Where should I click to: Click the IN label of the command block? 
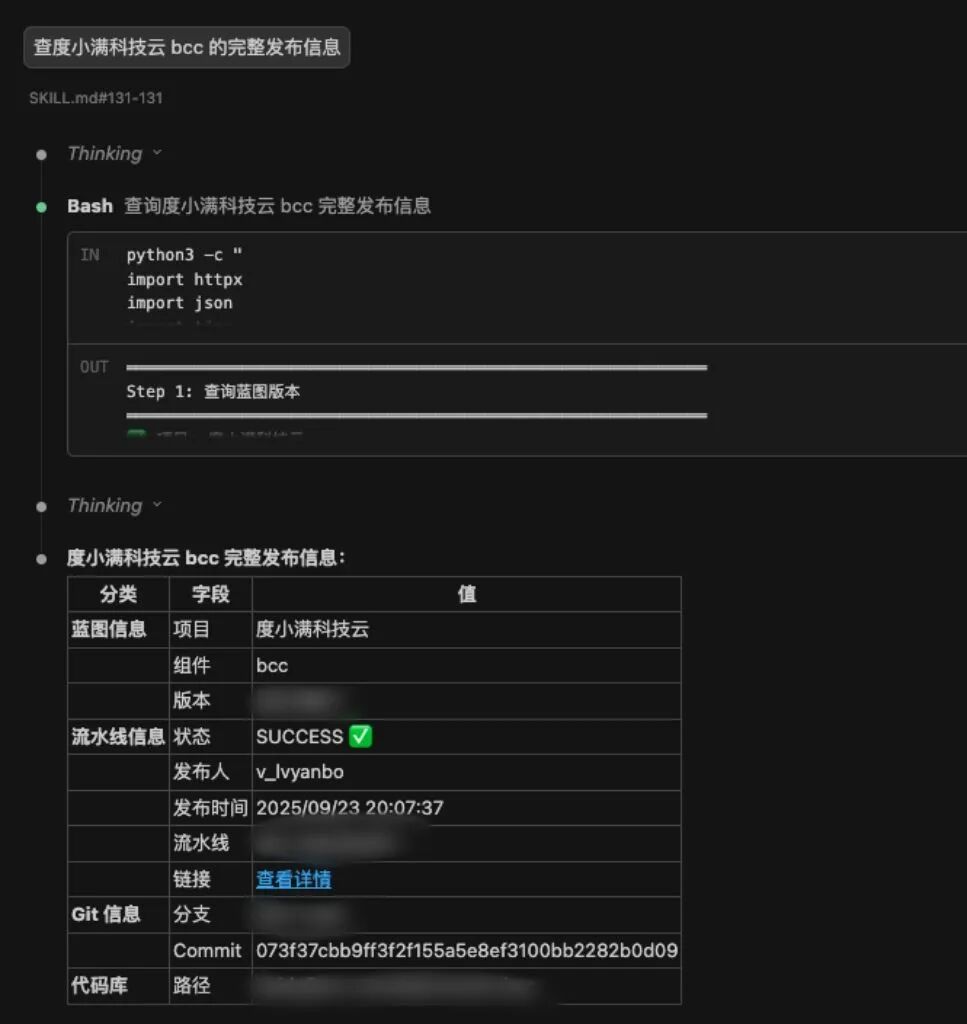[x=90, y=255]
